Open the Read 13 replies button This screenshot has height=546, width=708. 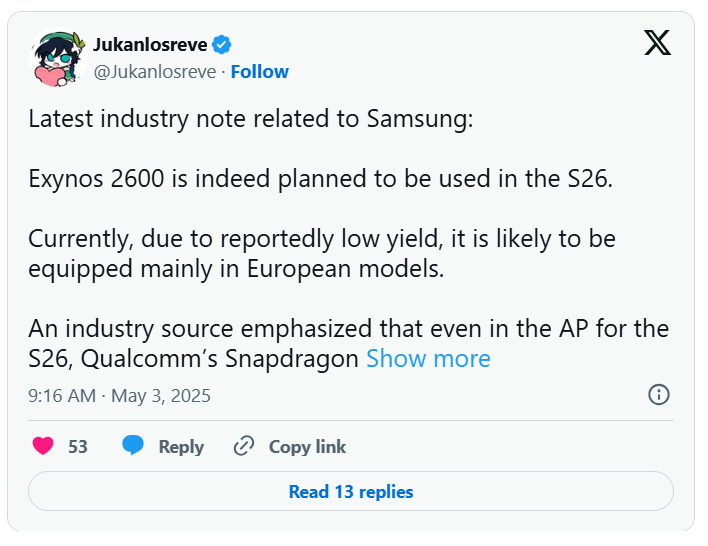pos(351,491)
